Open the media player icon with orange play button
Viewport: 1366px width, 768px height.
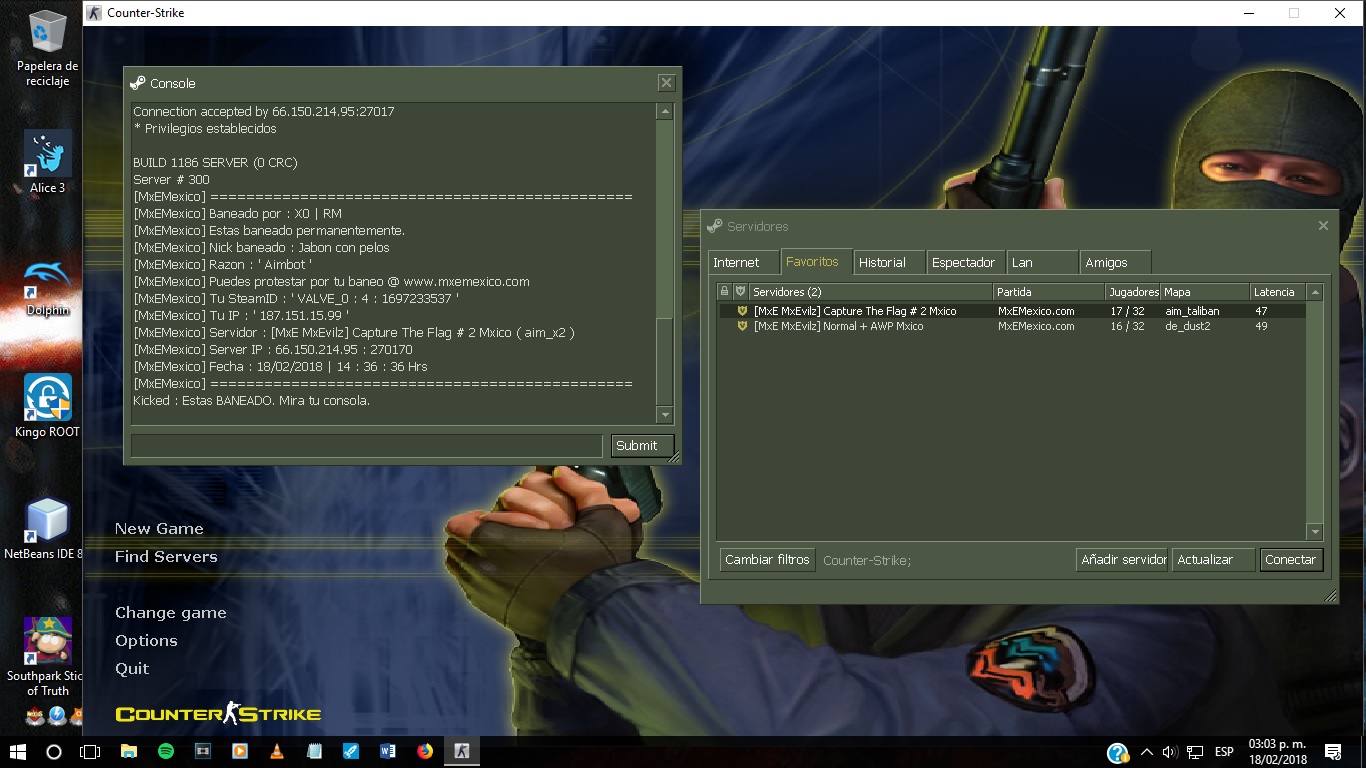click(239, 751)
